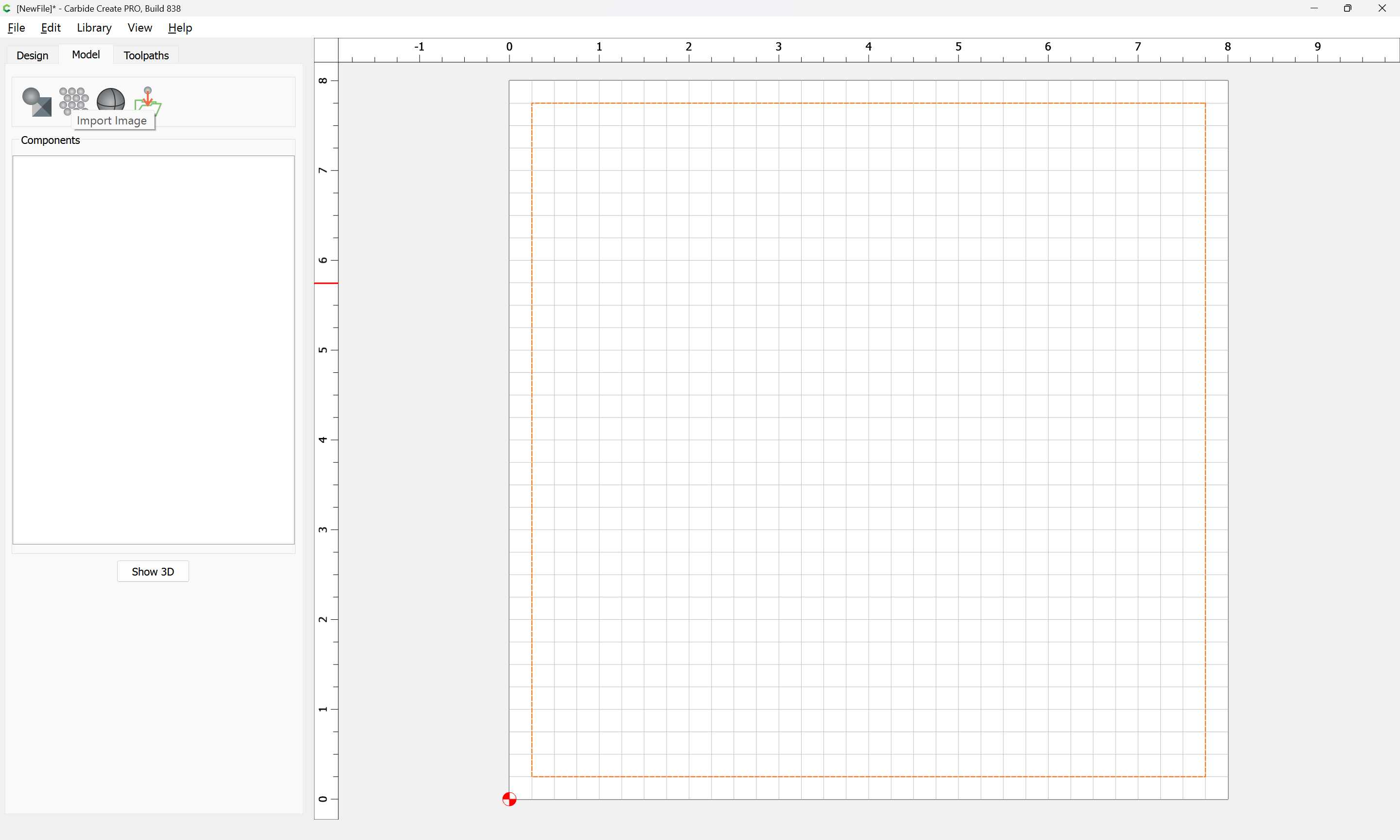This screenshot has width=1400, height=840.
Task: Switch to the Design tab
Action: pyautogui.click(x=32, y=55)
